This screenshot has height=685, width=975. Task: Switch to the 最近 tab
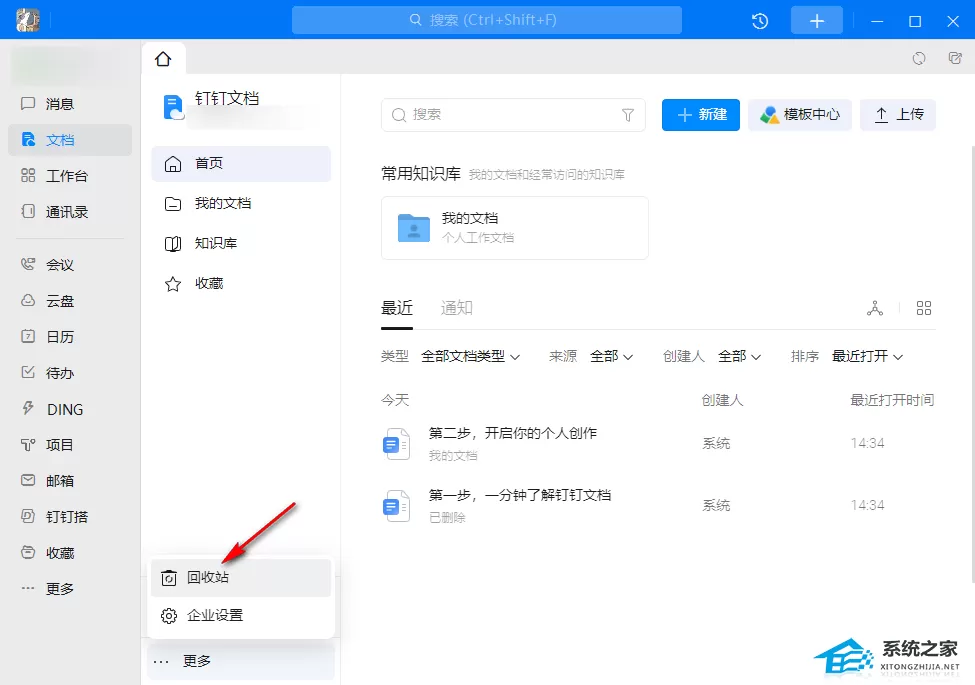click(397, 308)
